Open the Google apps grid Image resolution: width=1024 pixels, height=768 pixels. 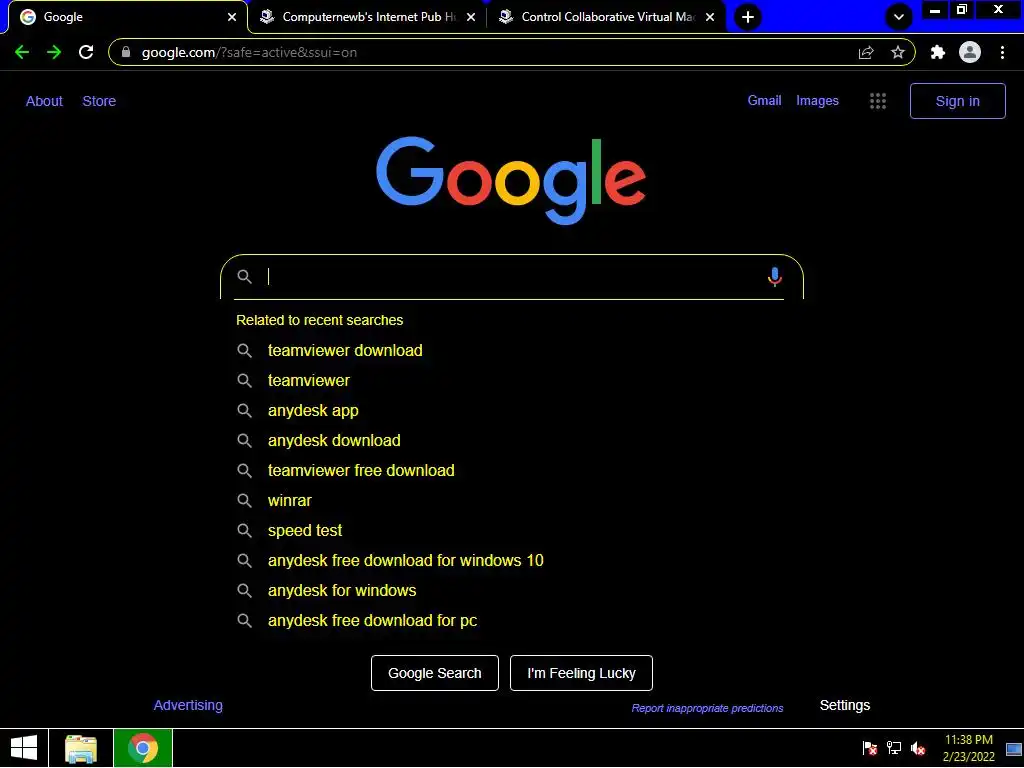point(878,101)
